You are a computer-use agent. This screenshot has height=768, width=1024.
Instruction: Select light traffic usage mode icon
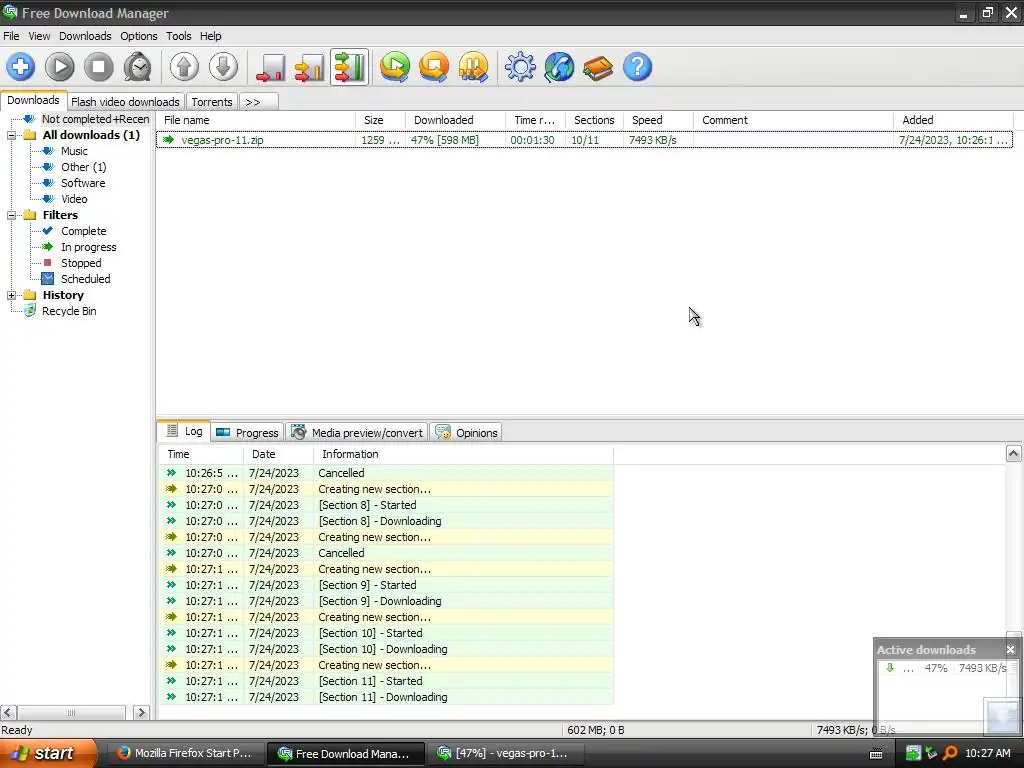pos(270,67)
